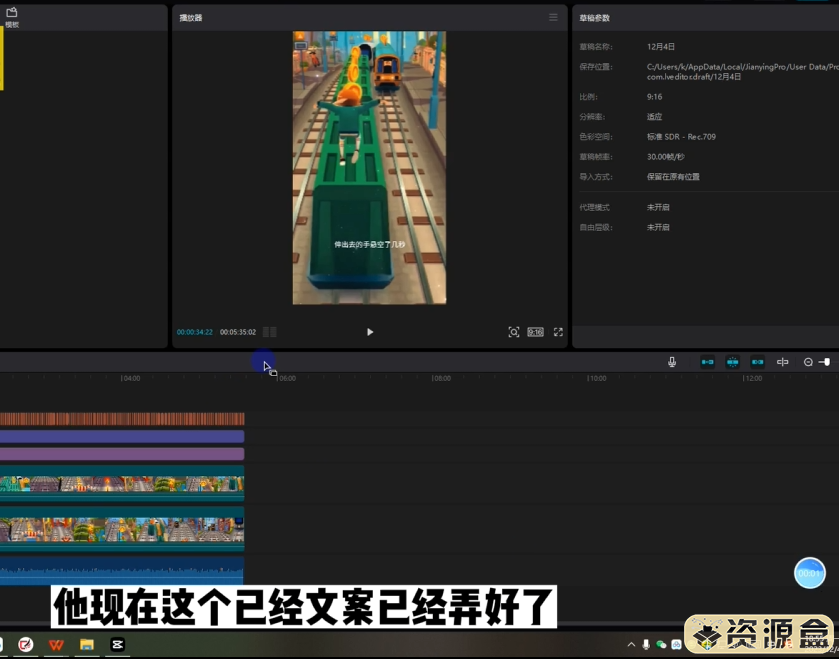Image resolution: width=839 pixels, height=659 pixels.
Task: Select the blue audio waveform clip
Action: [122, 571]
